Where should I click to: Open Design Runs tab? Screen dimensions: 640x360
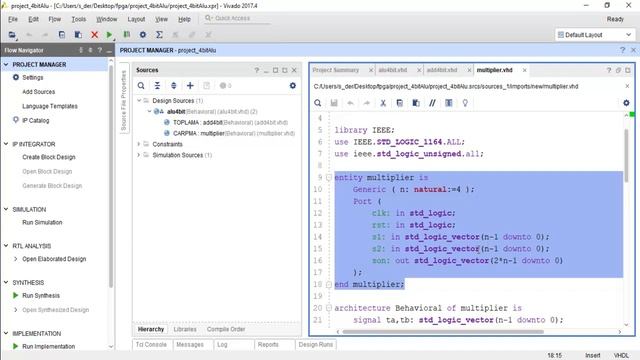[316, 345]
